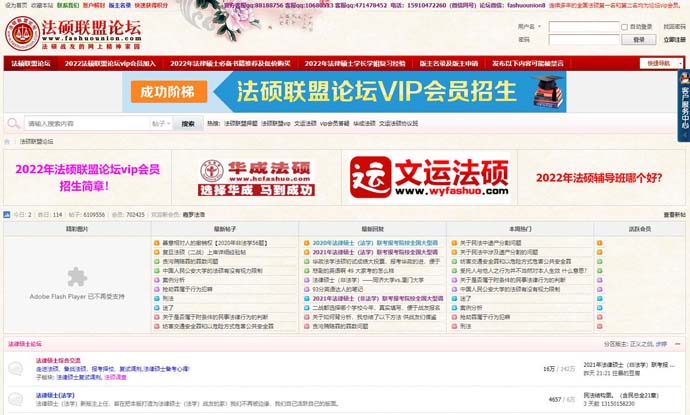
Task: Click the 登录 button
Action: [x=639, y=40]
